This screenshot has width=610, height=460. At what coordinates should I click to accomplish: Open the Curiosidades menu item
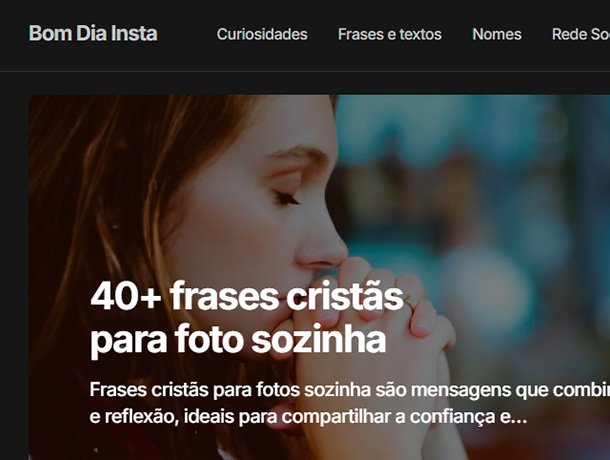tap(262, 34)
